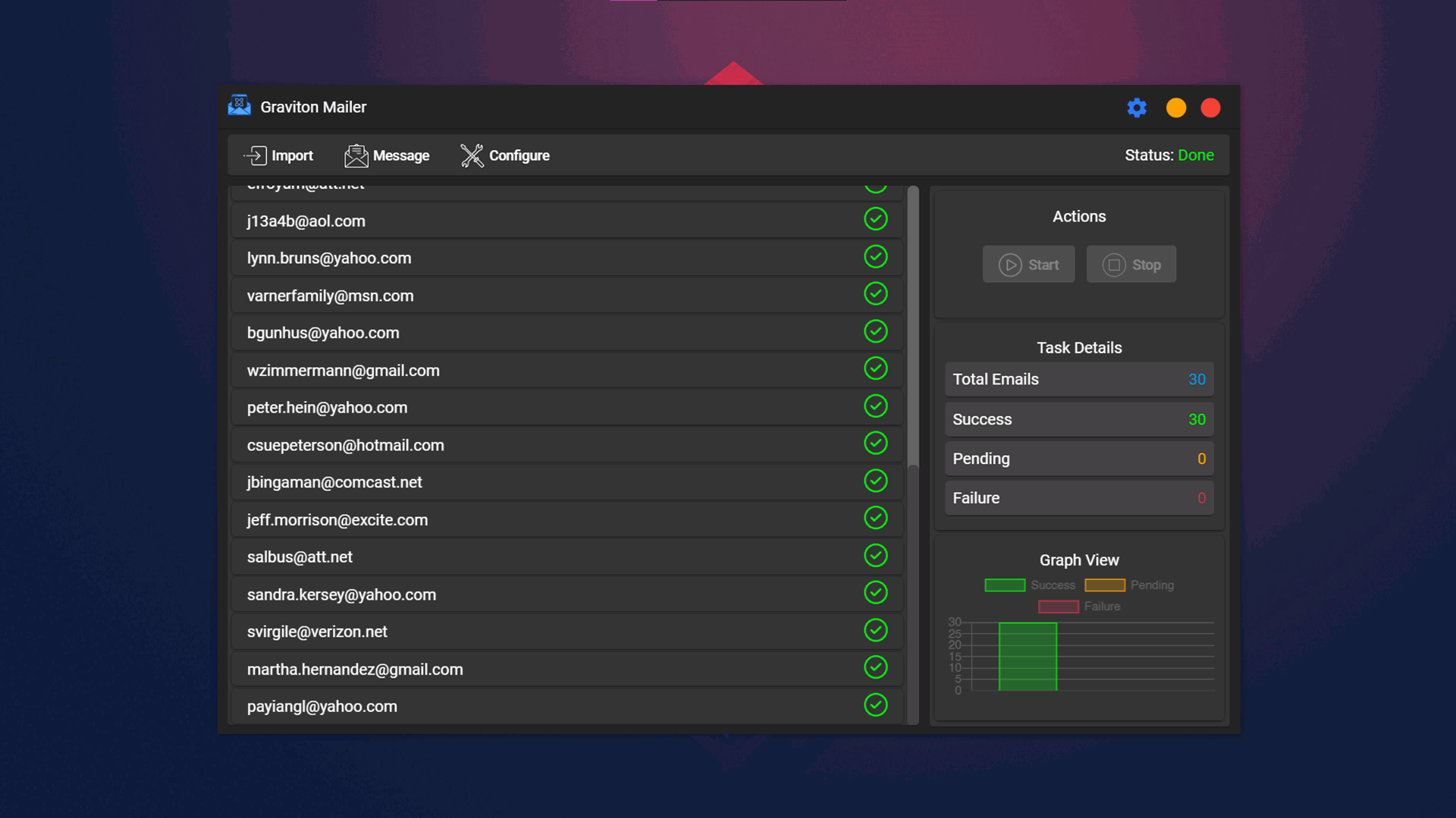Minimize the window with the orange button

coord(1176,108)
